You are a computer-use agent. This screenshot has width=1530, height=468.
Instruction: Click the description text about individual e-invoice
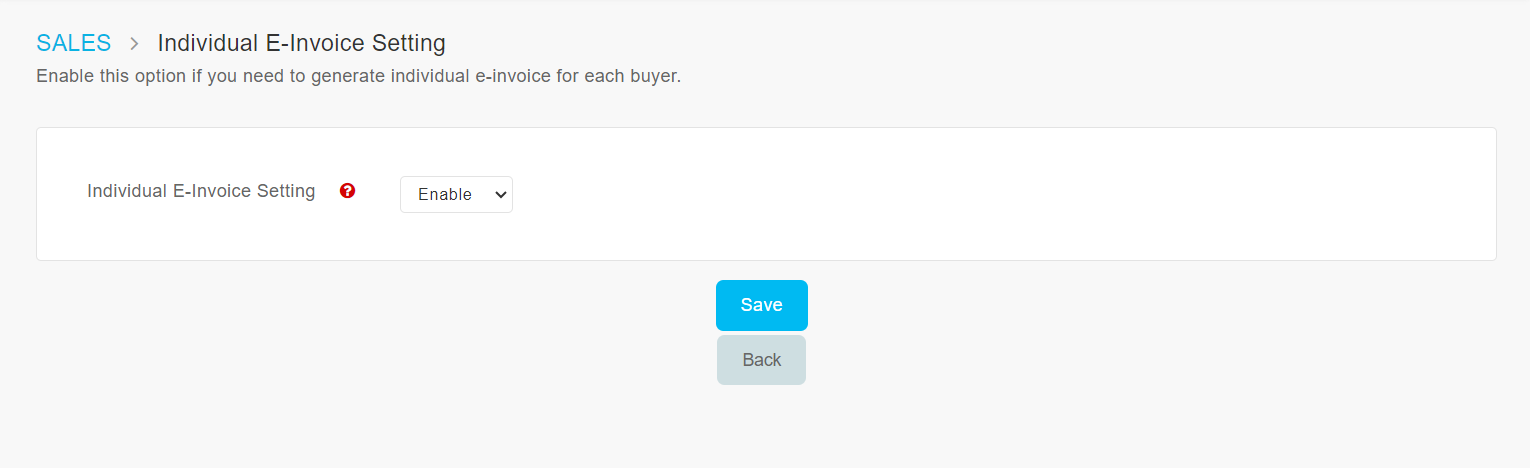(x=358, y=76)
